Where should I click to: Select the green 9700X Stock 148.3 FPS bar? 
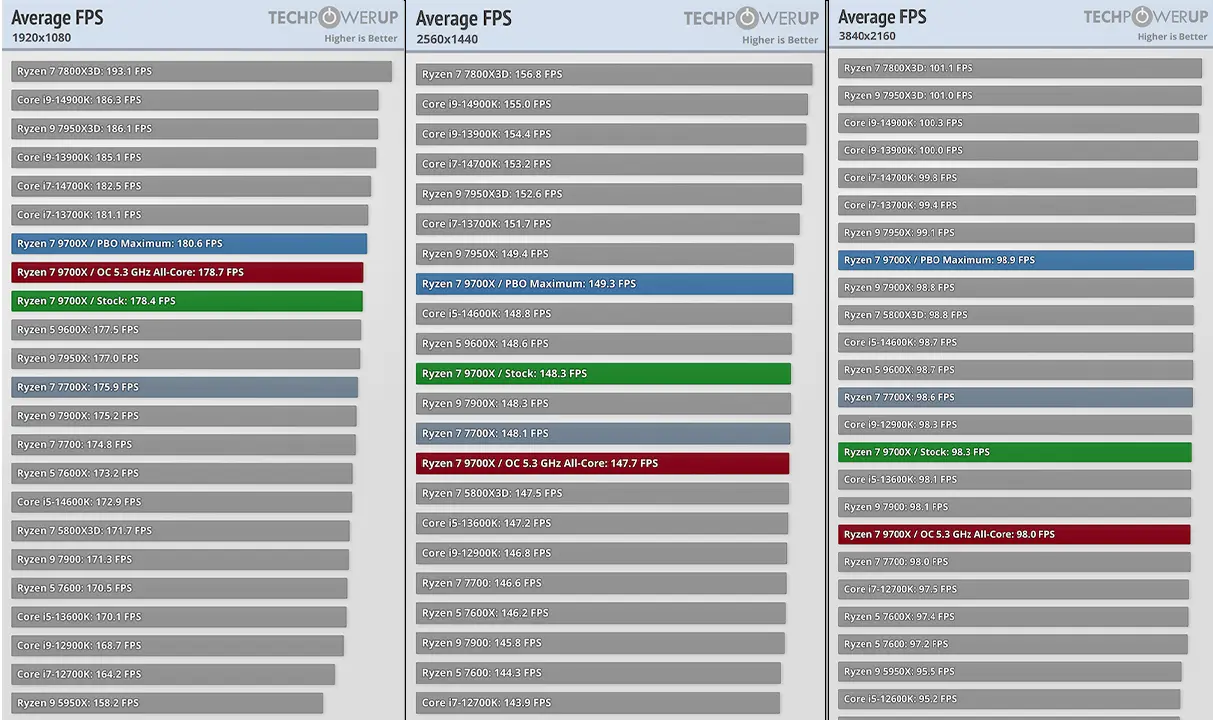(x=603, y=374)
